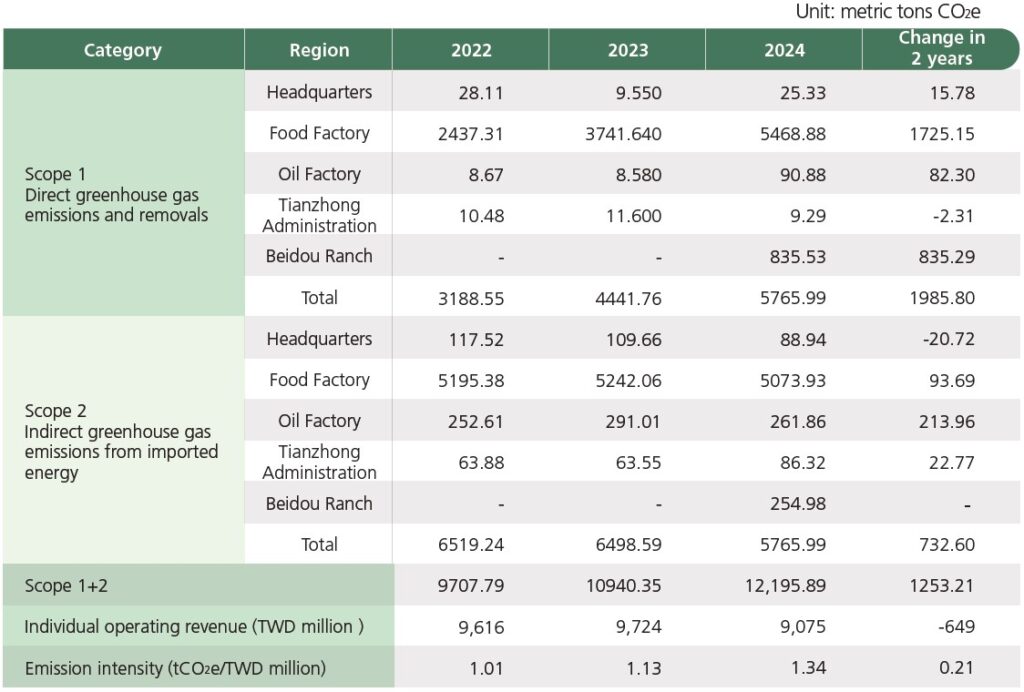The image size is (1024, 692).
Task: Select the Scope 1 total 4441.76 cell
Action: click(627, 298)
